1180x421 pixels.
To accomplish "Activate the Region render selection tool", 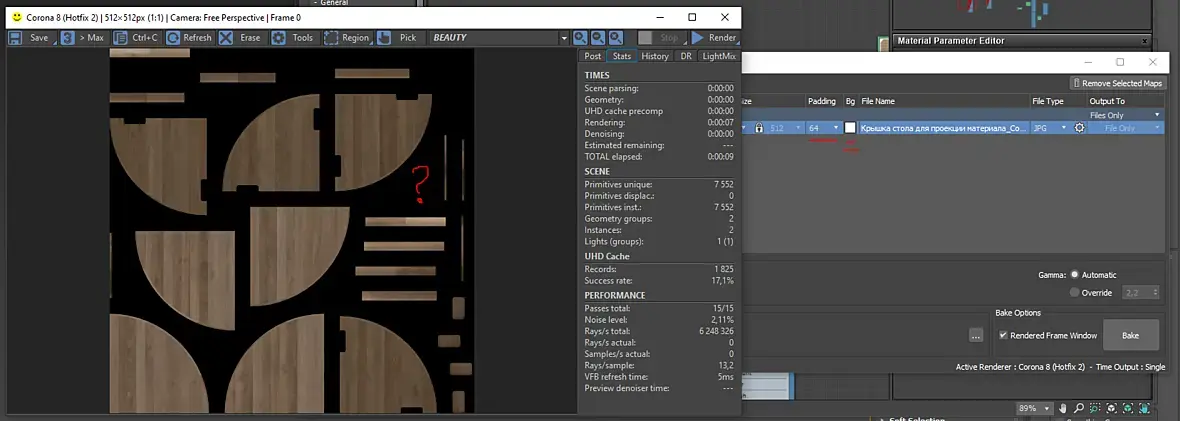I will click(347, 38).
